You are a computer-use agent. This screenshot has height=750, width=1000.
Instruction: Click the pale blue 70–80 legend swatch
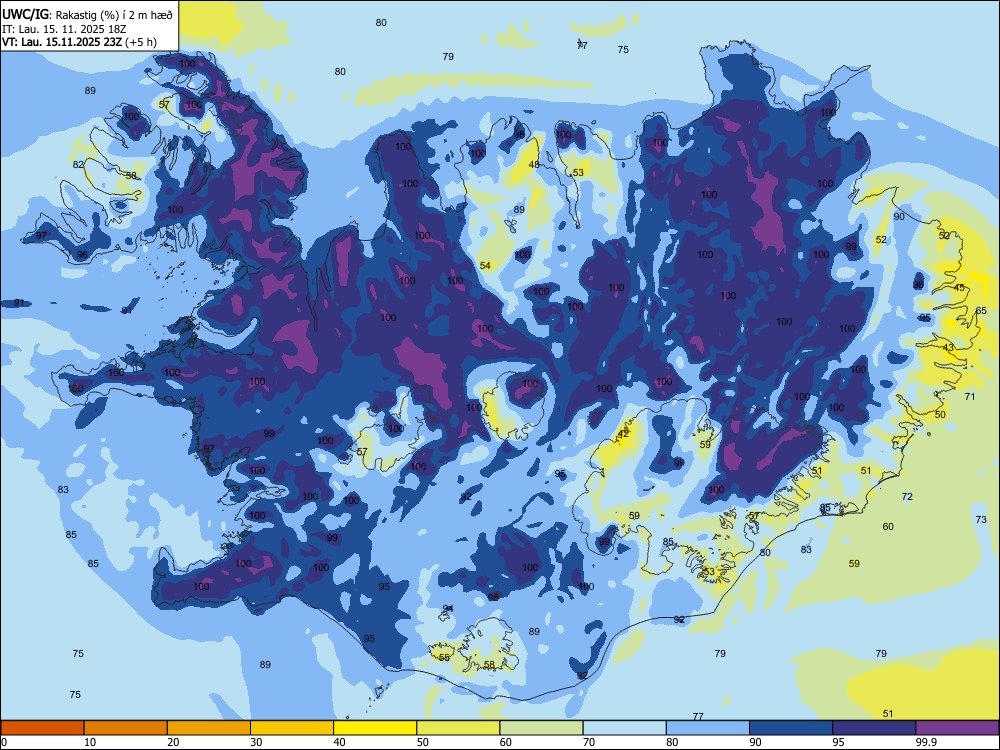click(x=625, y=728)
